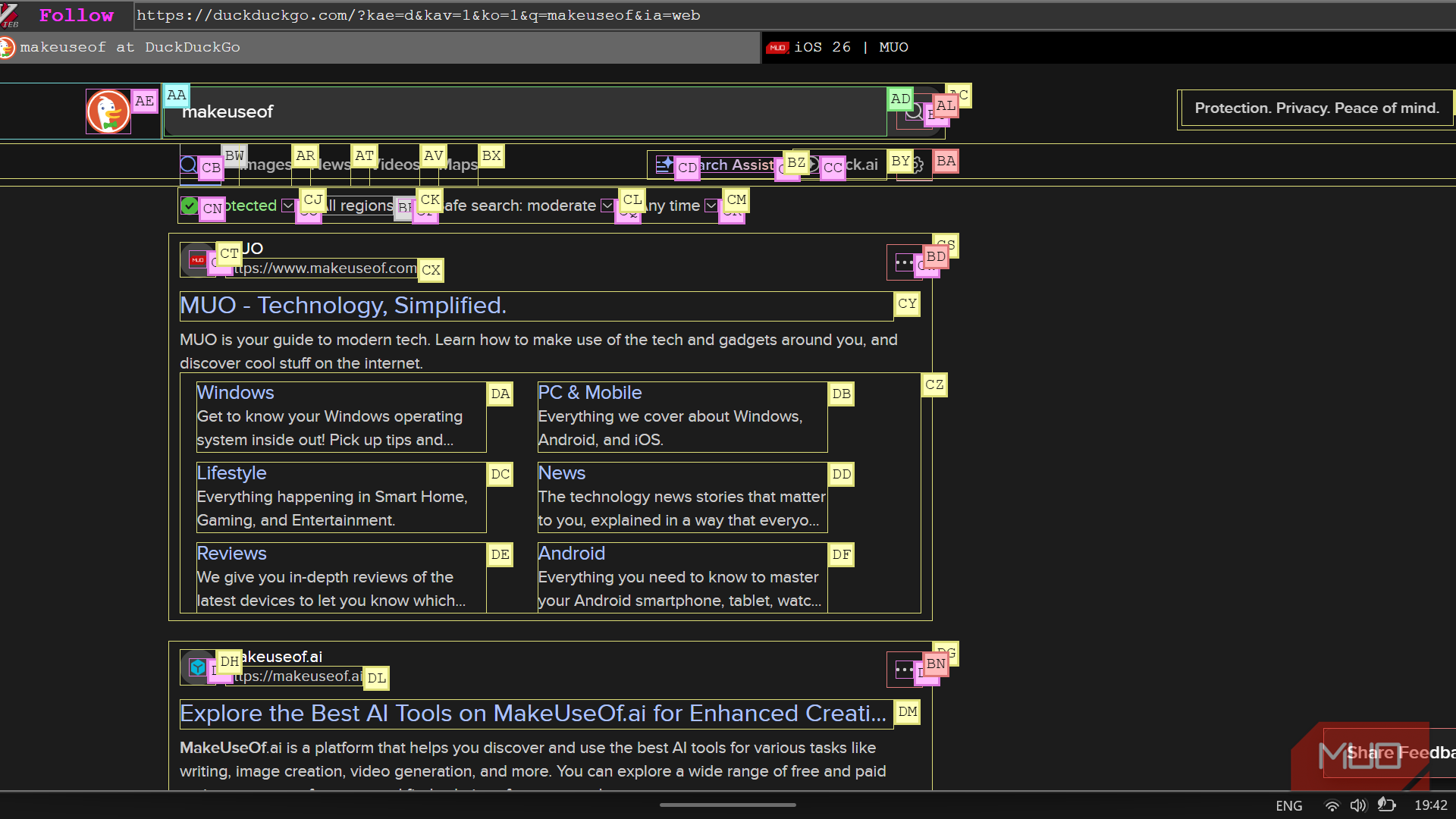Click the 'makeuseof.ai' site name above its URL
Viewport: 1456px width, 819px height.
275,657
